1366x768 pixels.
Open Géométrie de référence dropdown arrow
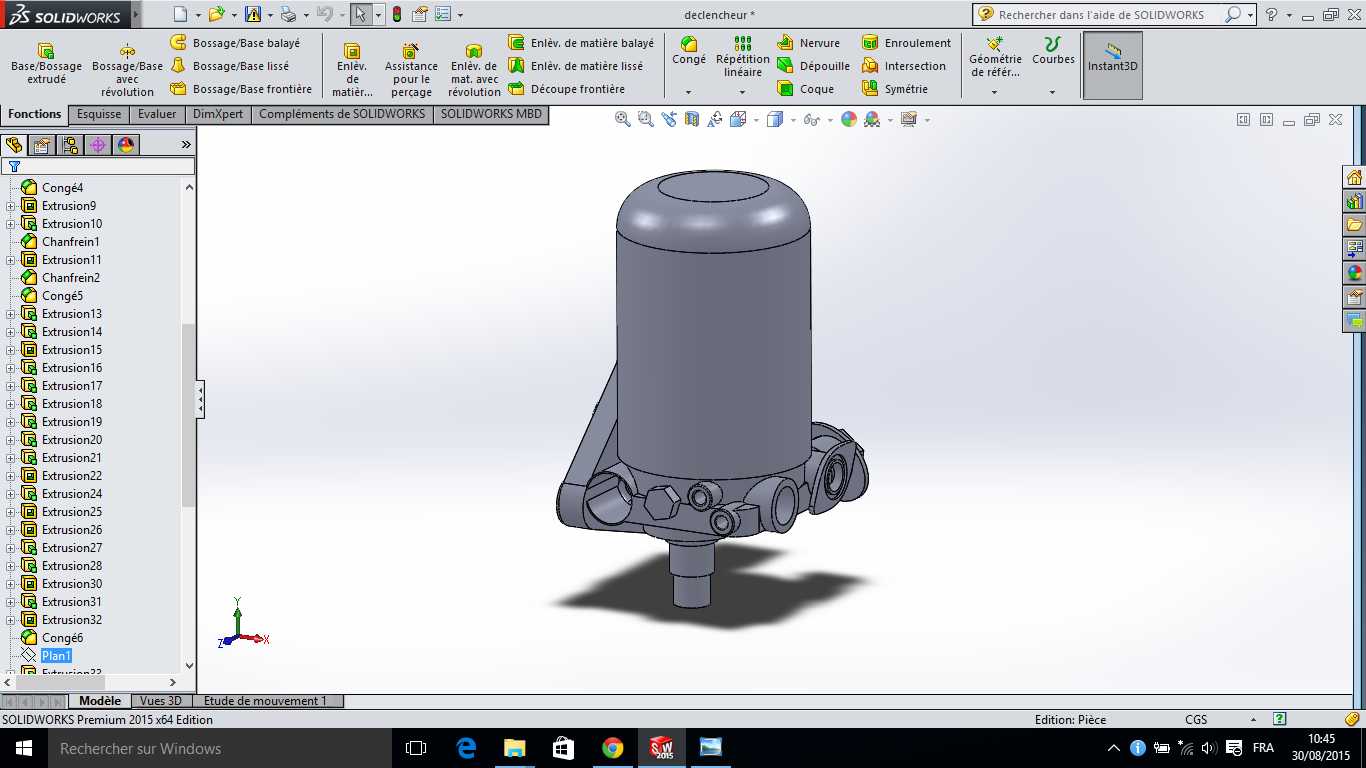(x=995, y=92)
